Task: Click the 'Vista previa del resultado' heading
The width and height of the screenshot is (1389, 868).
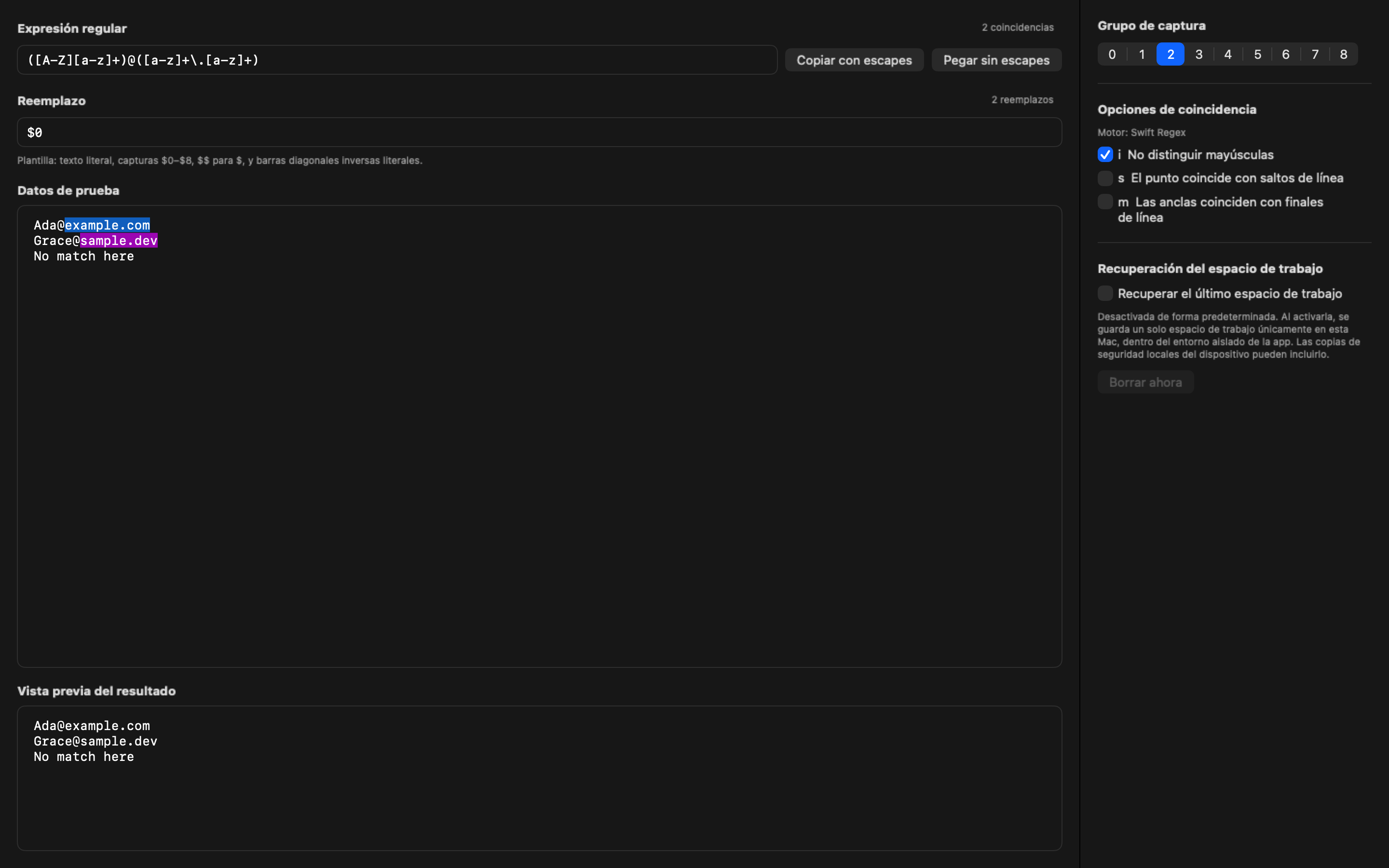Action: [x=96, y=691]
